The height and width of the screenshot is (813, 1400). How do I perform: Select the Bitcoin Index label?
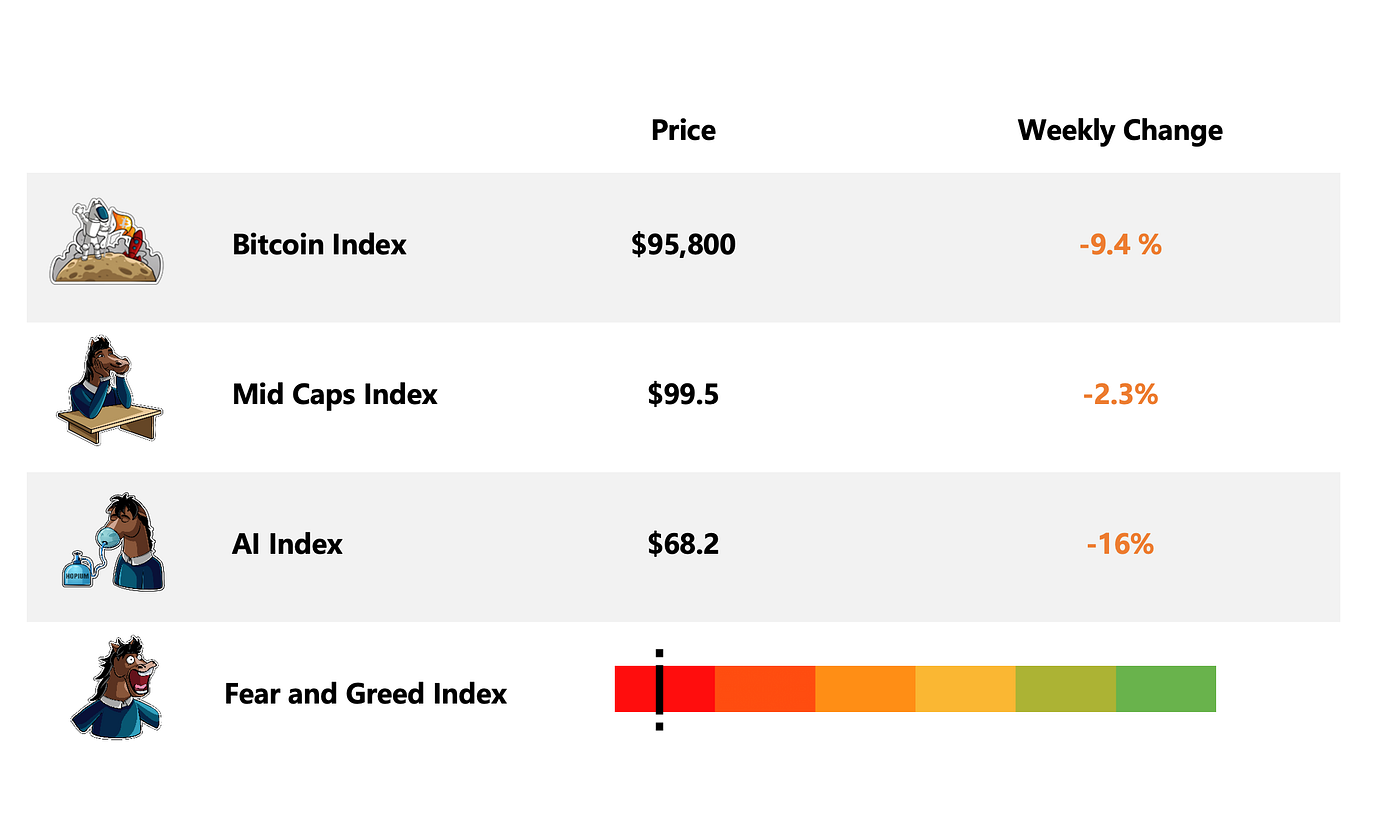(319, 244)
